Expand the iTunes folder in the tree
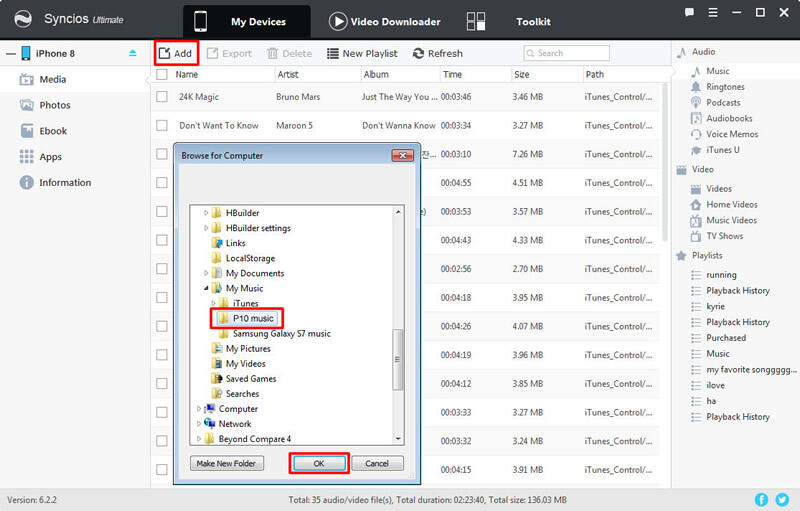This screenshot has height=511, width=800. pos(213,303)
